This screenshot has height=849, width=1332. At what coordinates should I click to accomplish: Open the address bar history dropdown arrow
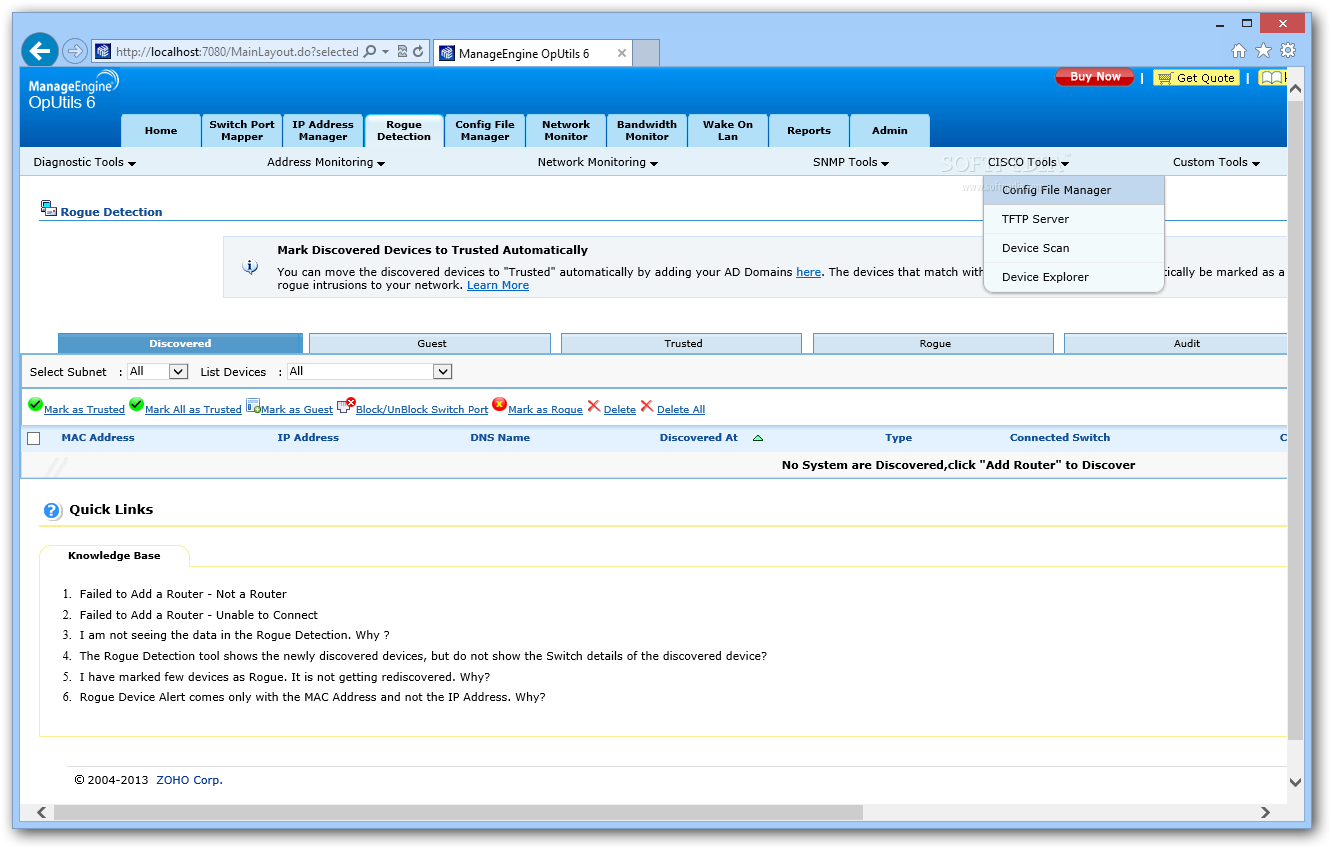tap(386, 52)
